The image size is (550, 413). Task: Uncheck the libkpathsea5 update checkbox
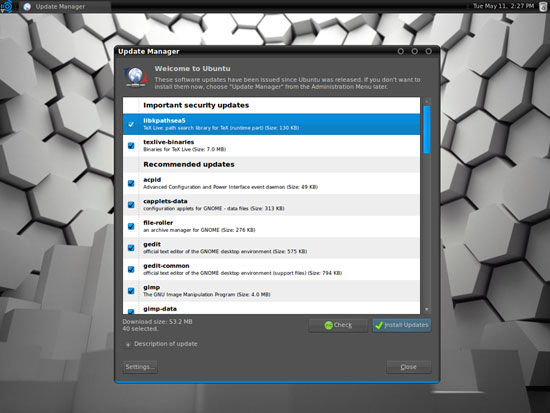[131, 124]
